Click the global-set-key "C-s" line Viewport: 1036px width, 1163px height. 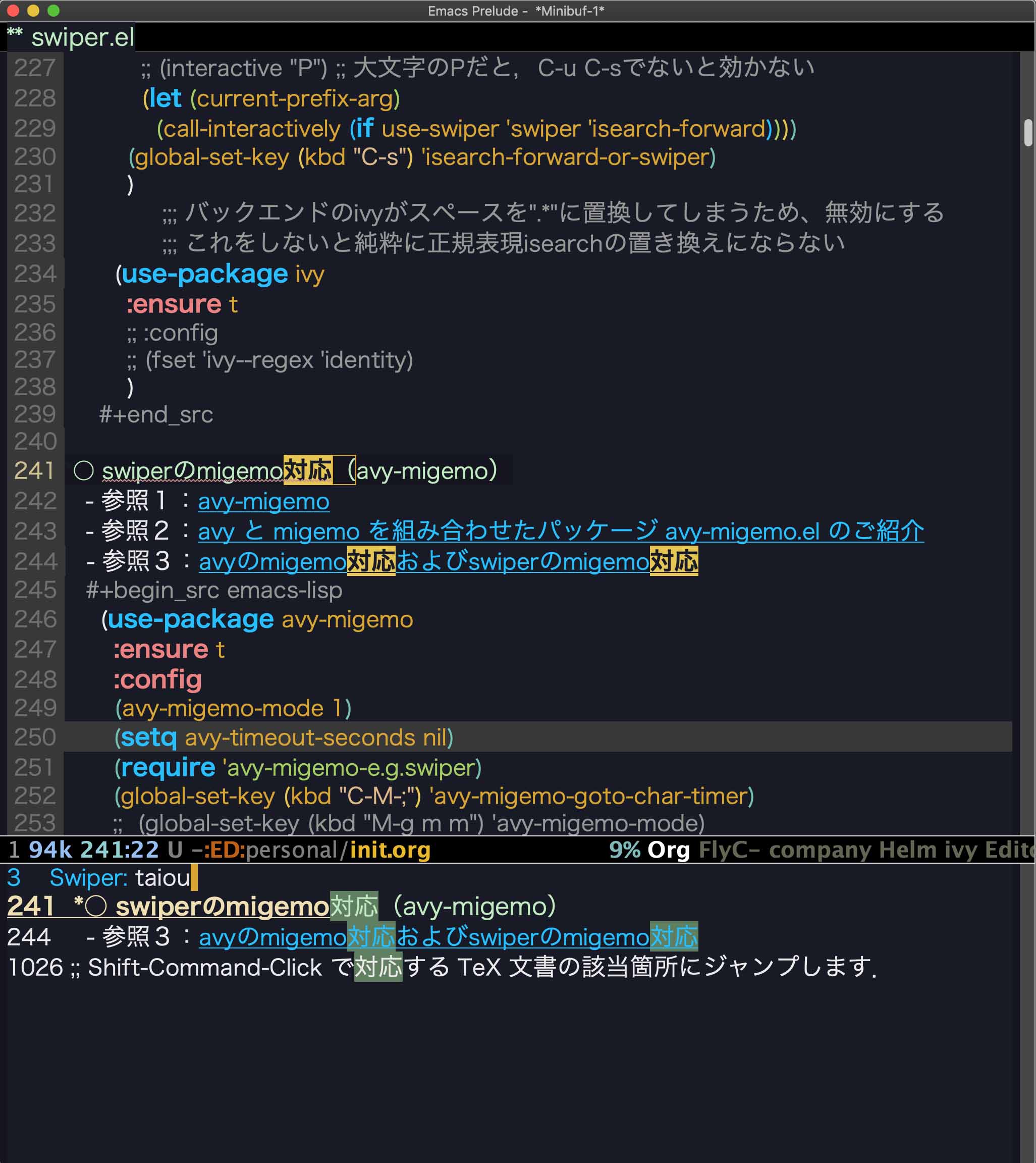(422, 157)
